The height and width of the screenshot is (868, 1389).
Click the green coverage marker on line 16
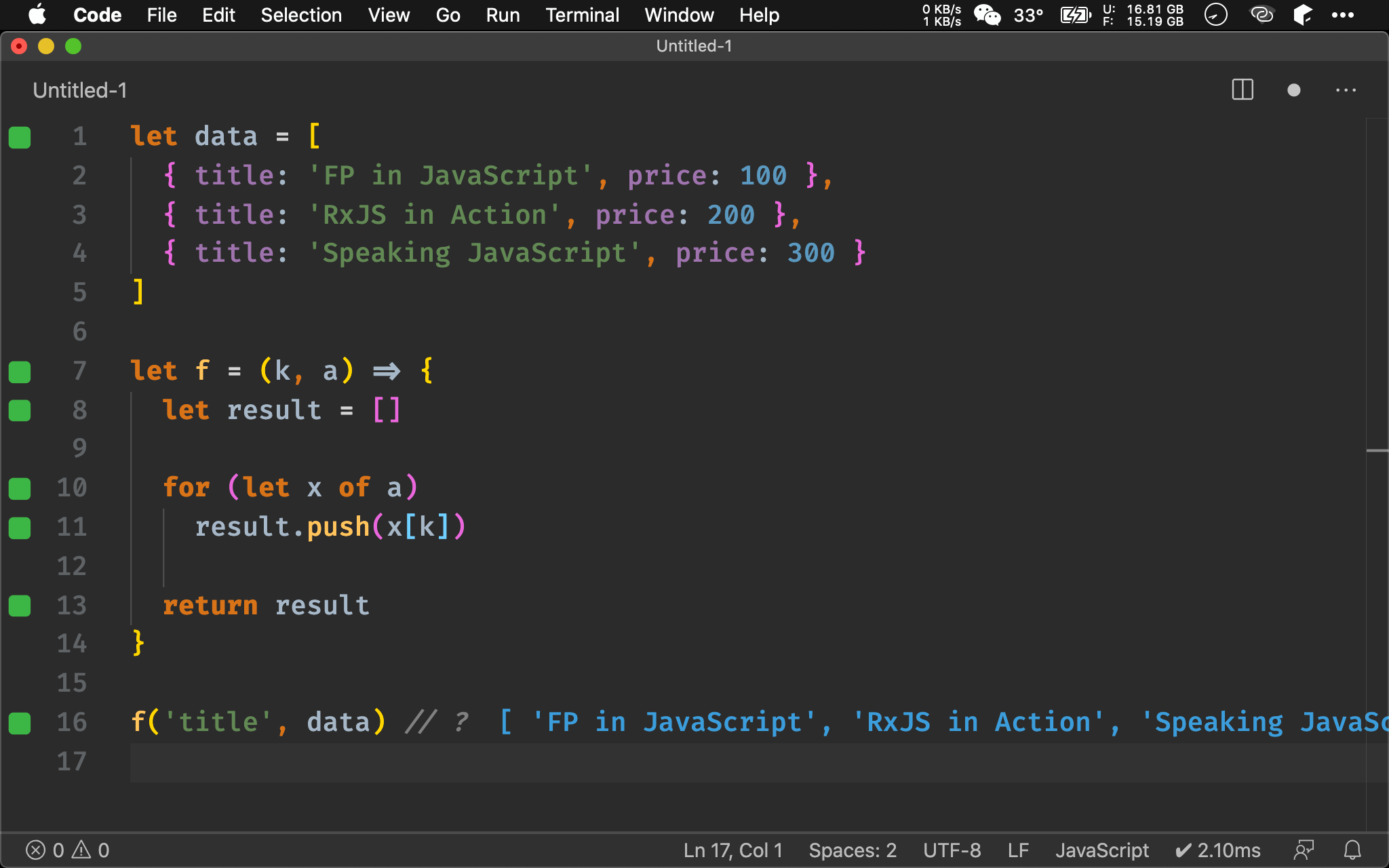(20, 723)
